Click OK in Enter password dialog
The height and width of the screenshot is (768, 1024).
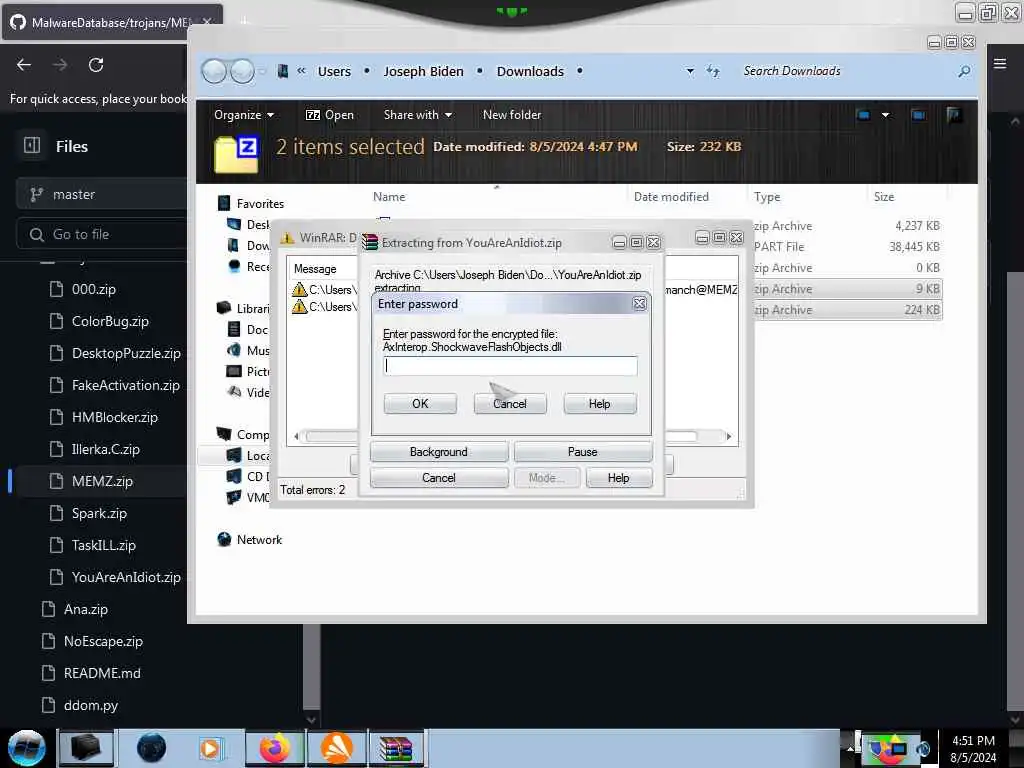(x=420, y=404)
